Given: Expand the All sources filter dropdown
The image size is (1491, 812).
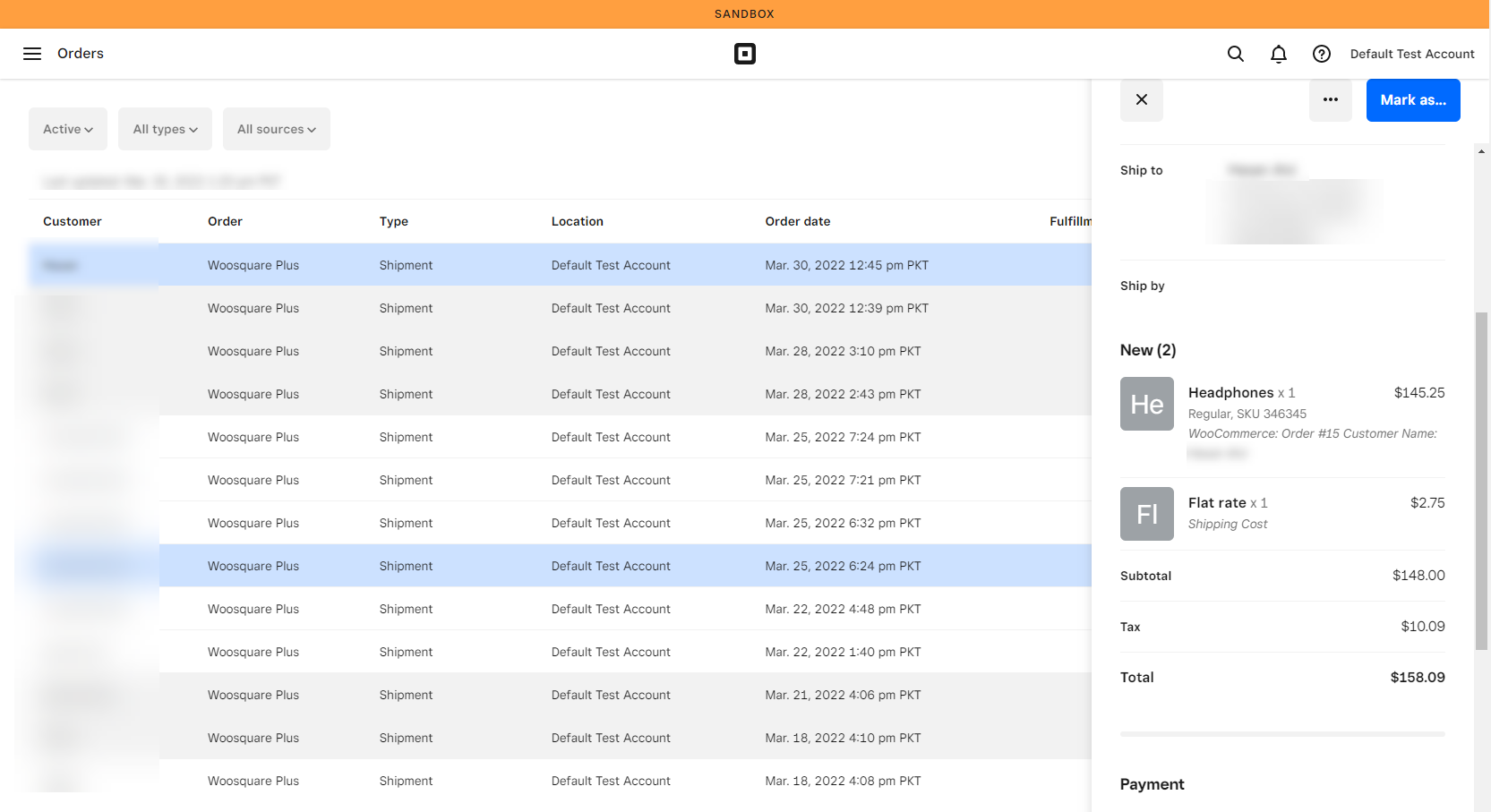Looking at the screenshot, I should (x=277, y=129).
